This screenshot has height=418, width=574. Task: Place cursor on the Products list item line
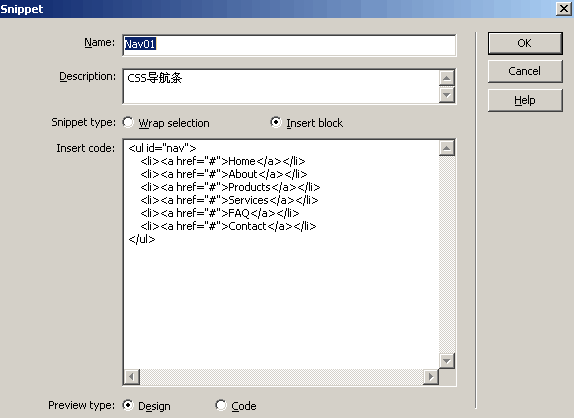click(x=230, y=187)
